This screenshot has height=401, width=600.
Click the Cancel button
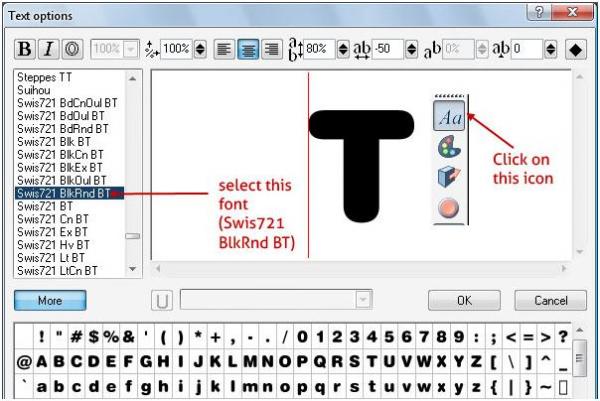[551, 300]
